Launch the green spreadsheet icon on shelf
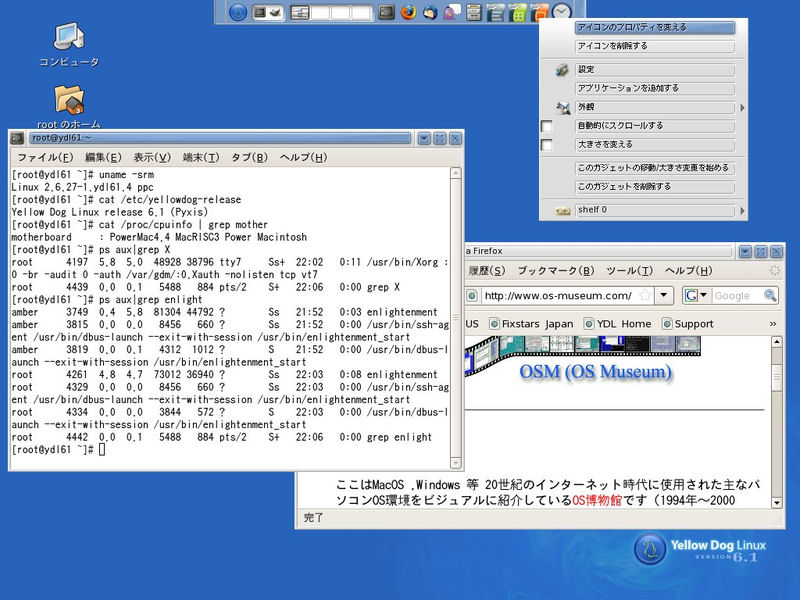800x600 pixels. [x=517, y=12]
